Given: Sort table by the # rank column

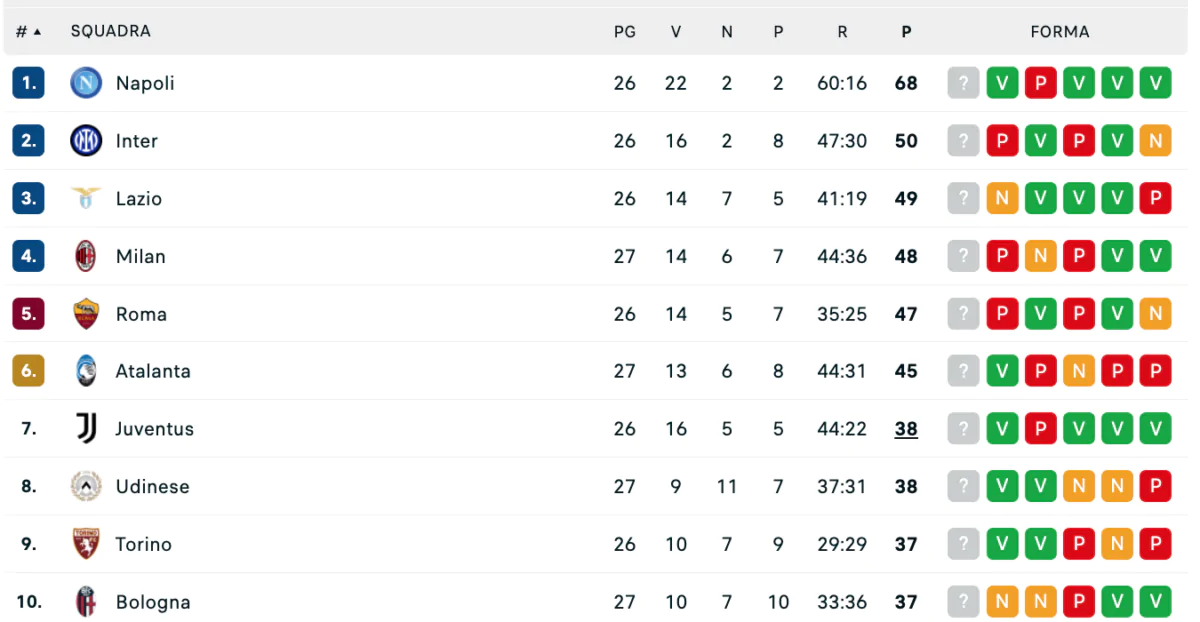Looking at the screenshot, I should coord(28,32).
